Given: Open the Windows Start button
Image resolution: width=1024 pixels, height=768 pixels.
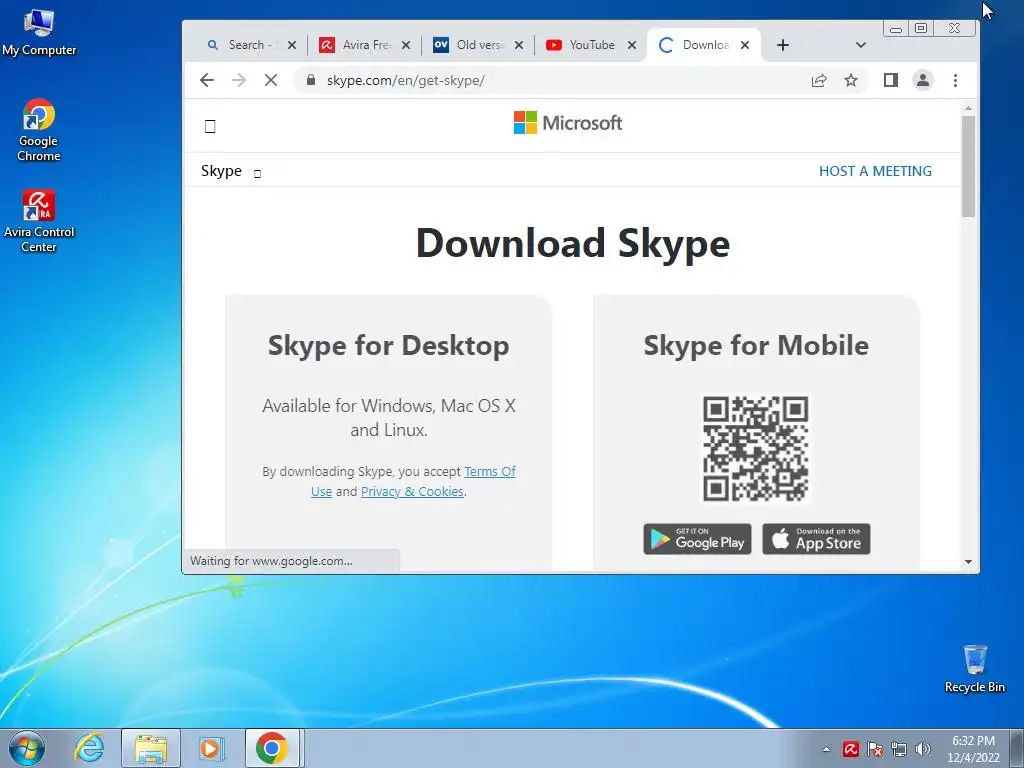Looking at the screenshot, I should (27, 748).
